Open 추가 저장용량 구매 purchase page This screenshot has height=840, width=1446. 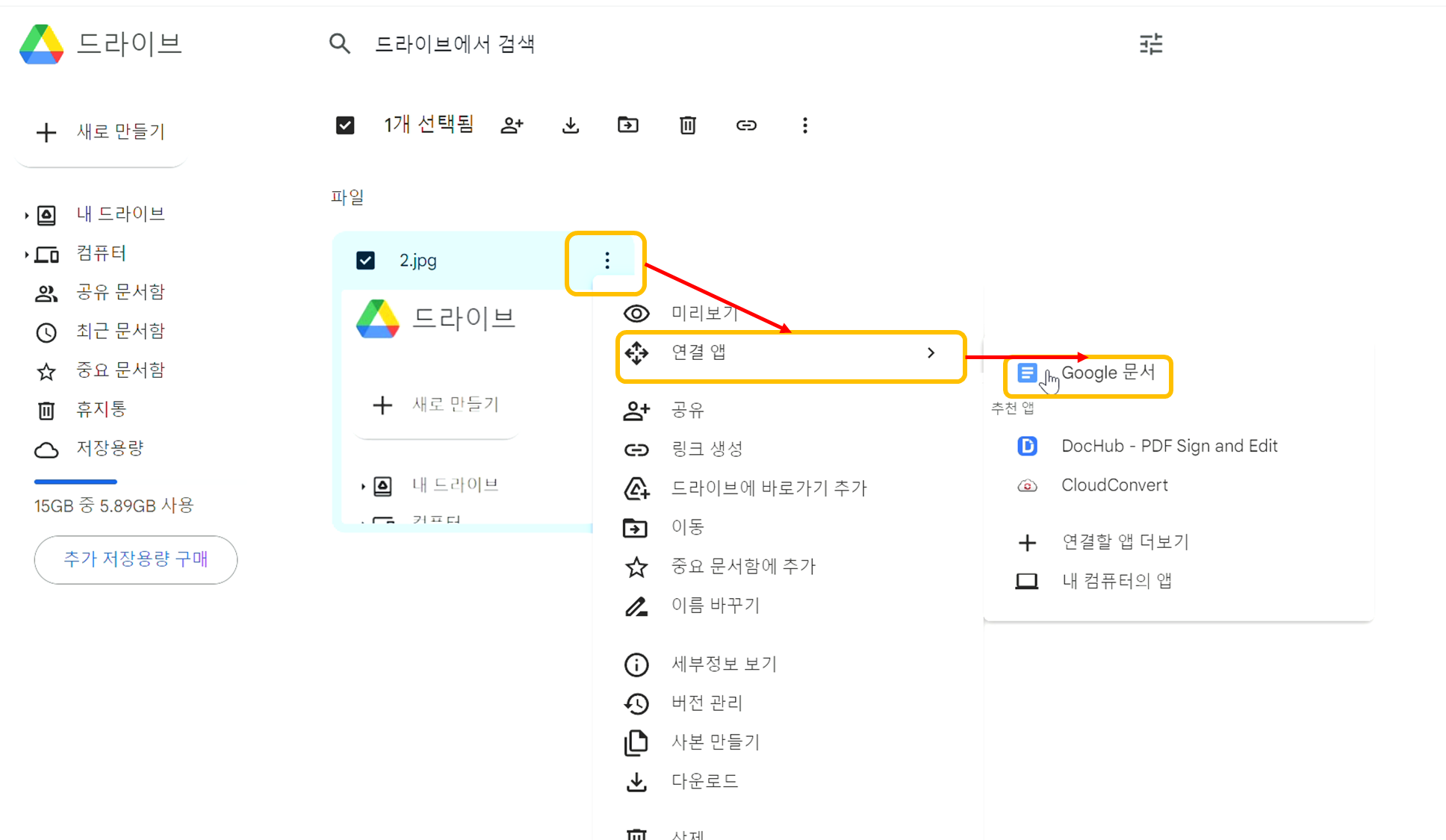click(135, 559)
